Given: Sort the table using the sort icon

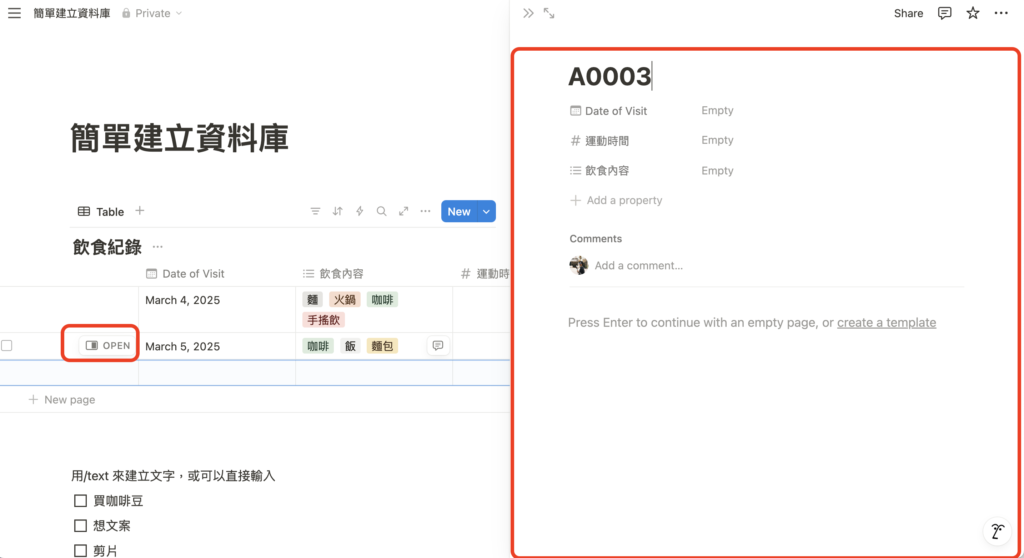Looking at the screenshot, I should [337, 212].
